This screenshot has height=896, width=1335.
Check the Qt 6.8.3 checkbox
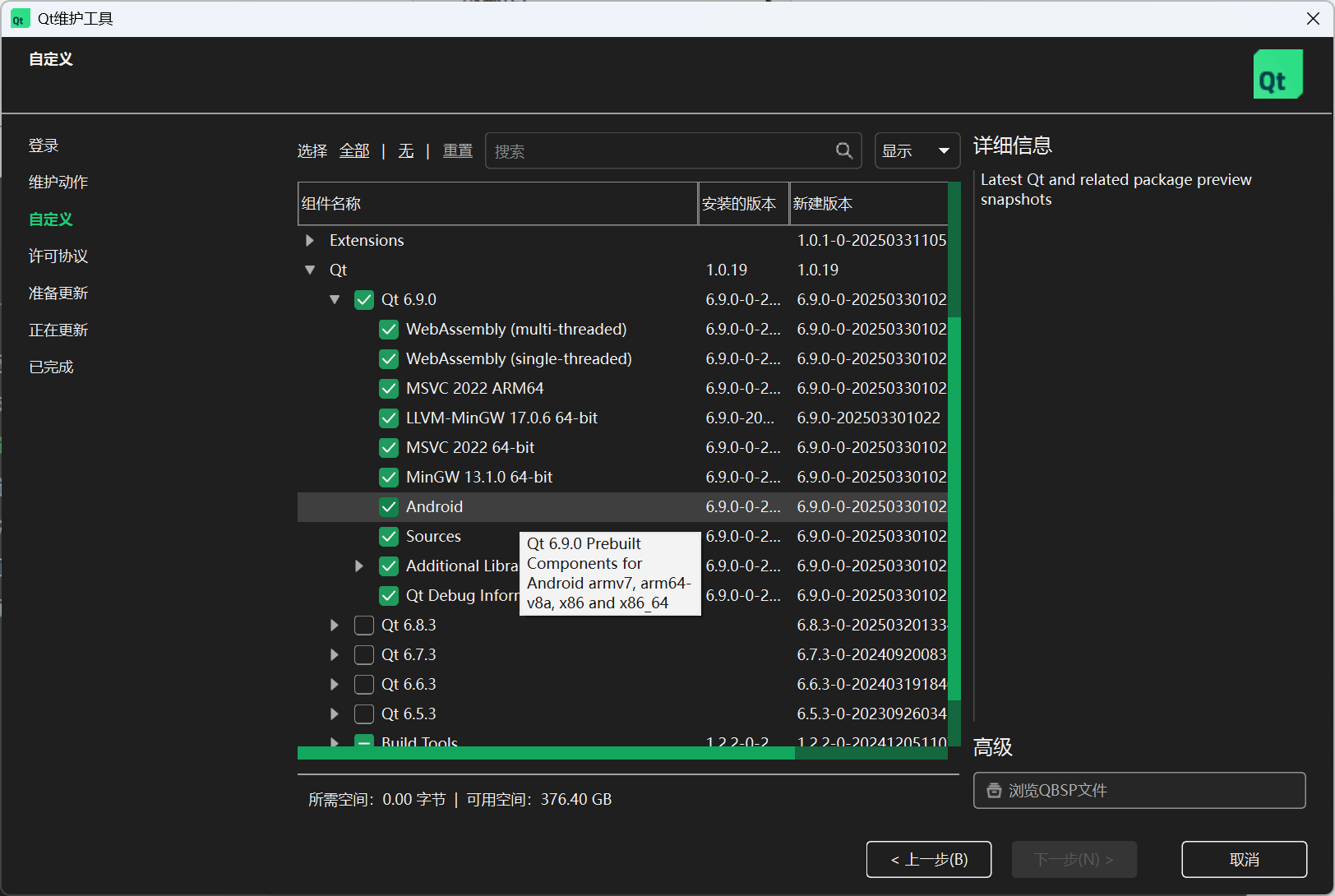(x=364, y=625)
